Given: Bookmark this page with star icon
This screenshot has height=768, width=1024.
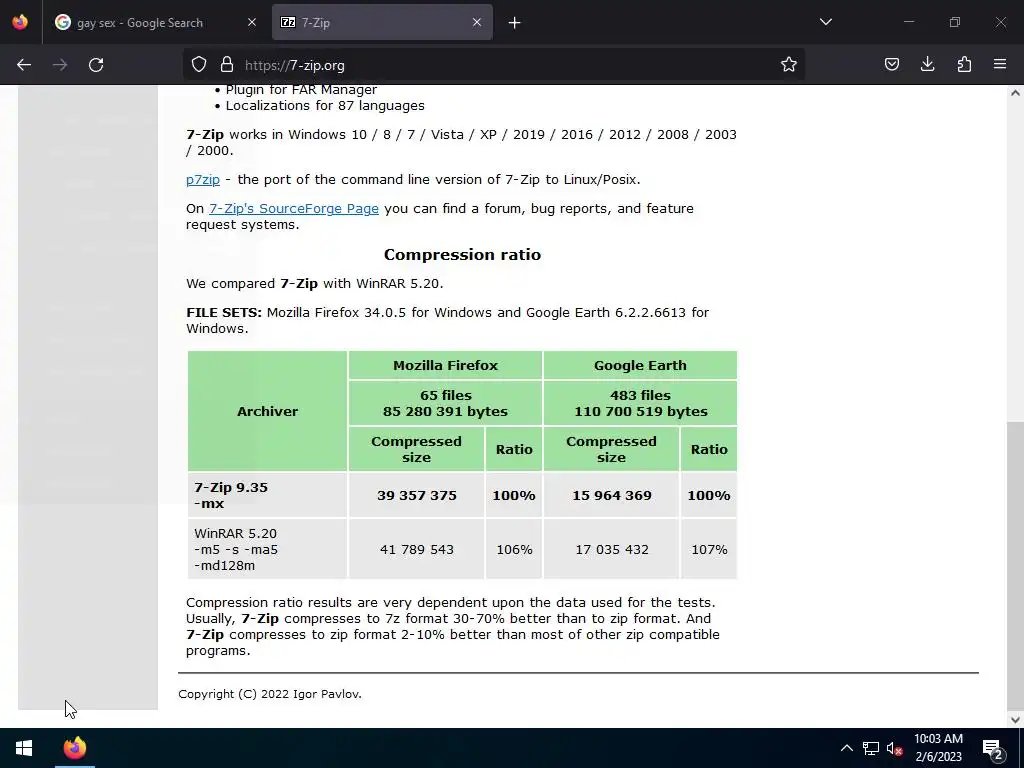Looking at the screenshot, I should 789,65.
